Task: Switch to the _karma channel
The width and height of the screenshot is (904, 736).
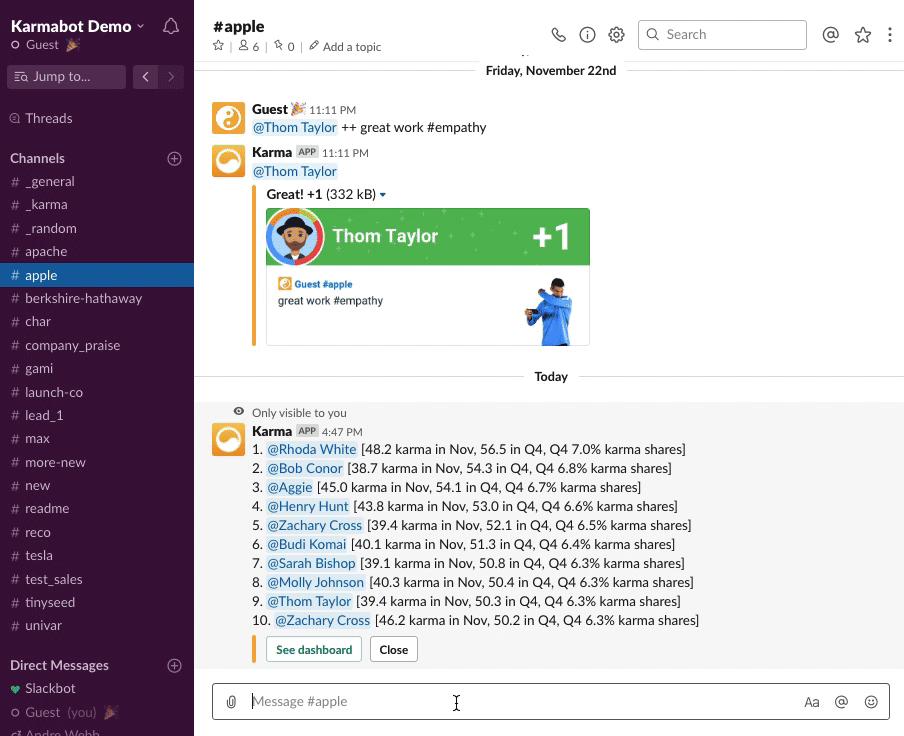Action: pyautogui.click(x=97, y=205)
